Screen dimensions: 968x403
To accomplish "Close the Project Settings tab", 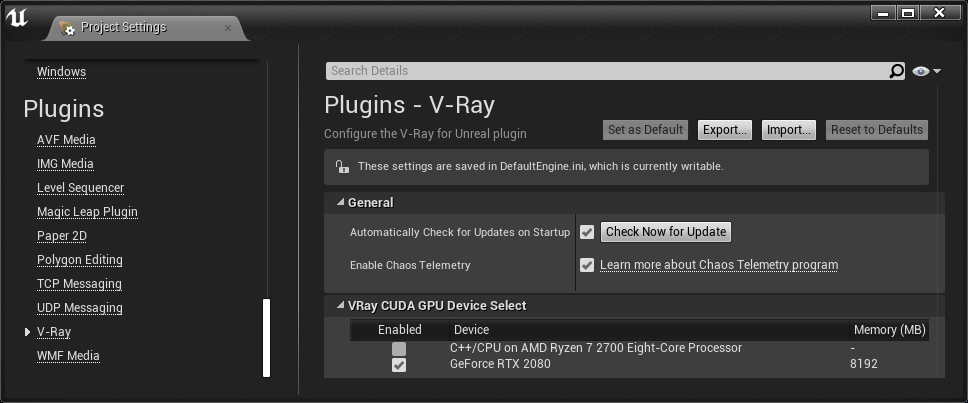I will (x=228, y=28).
